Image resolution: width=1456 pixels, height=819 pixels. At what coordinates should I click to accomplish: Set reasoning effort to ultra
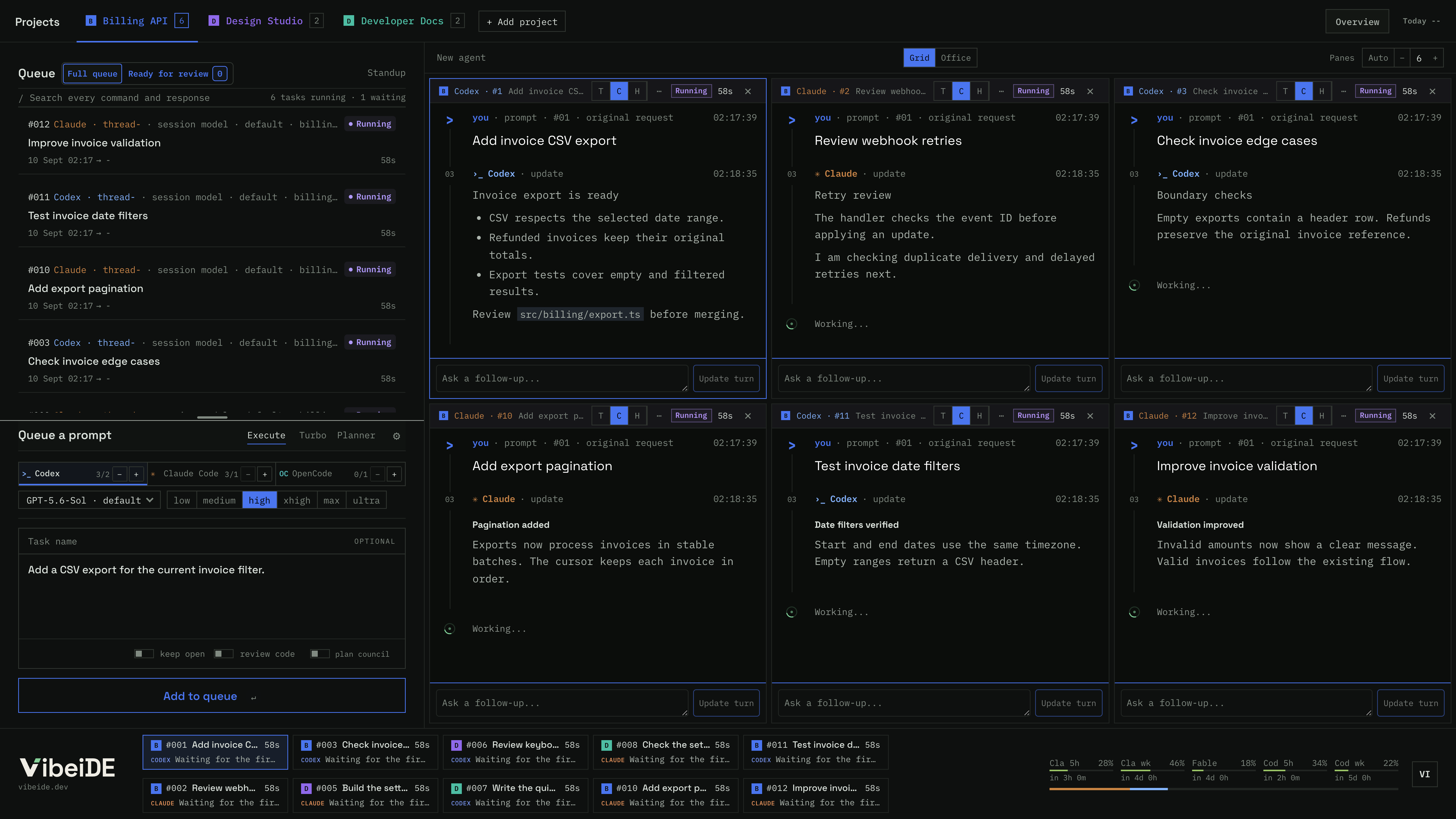coord(366,500)
